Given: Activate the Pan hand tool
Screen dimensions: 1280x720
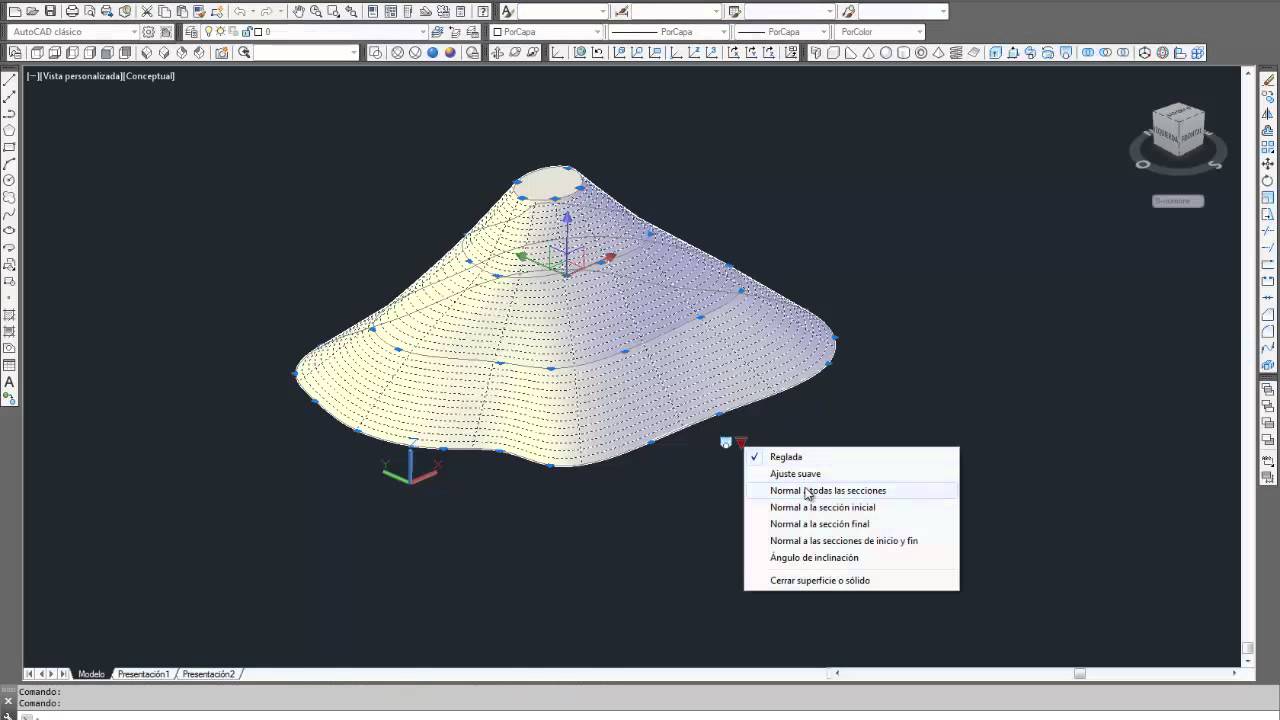Looking at the screenshot, I should click(298, 11).
